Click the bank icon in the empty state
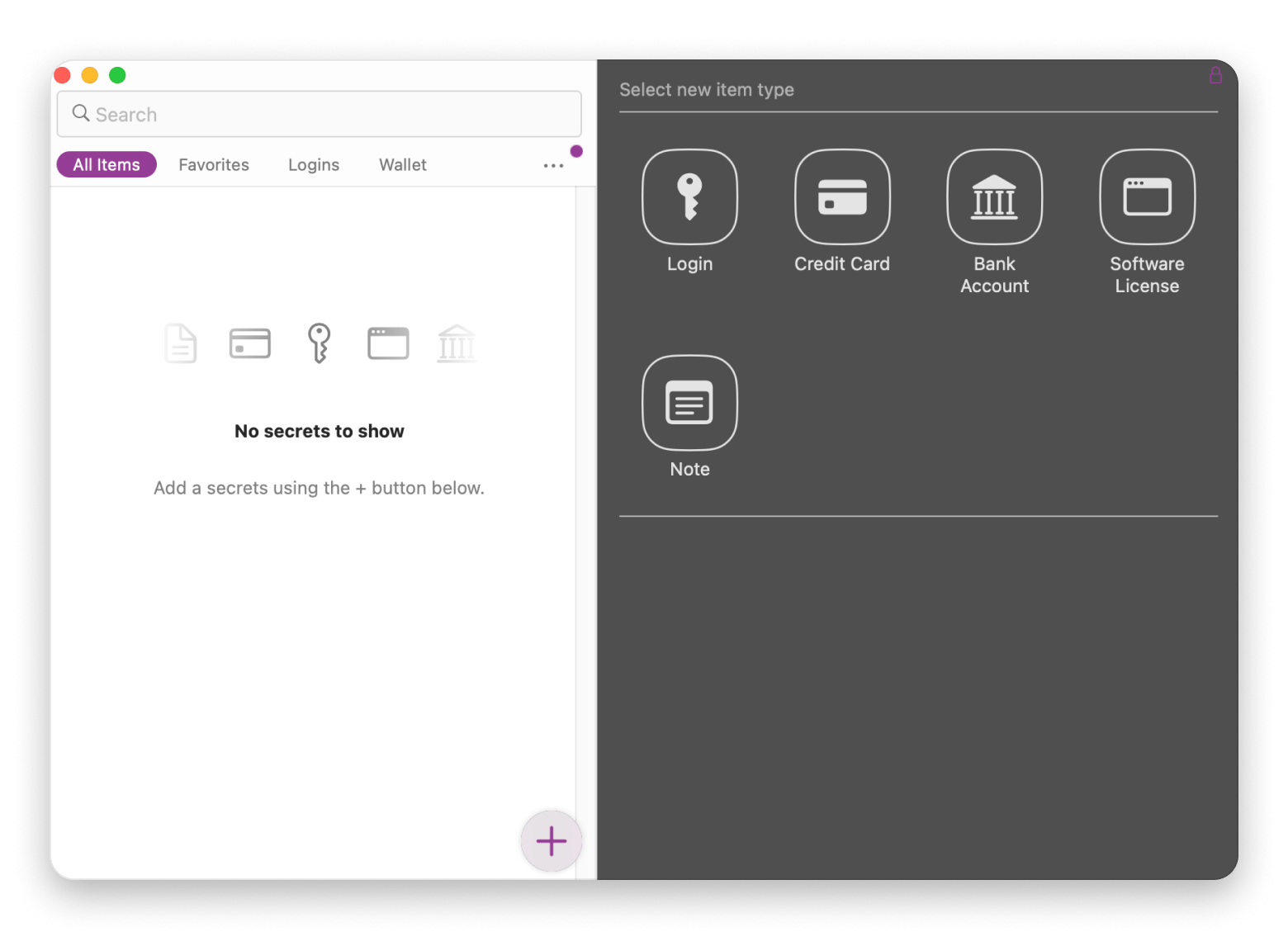Screen dimensions: 1288x946 [457, 343]
